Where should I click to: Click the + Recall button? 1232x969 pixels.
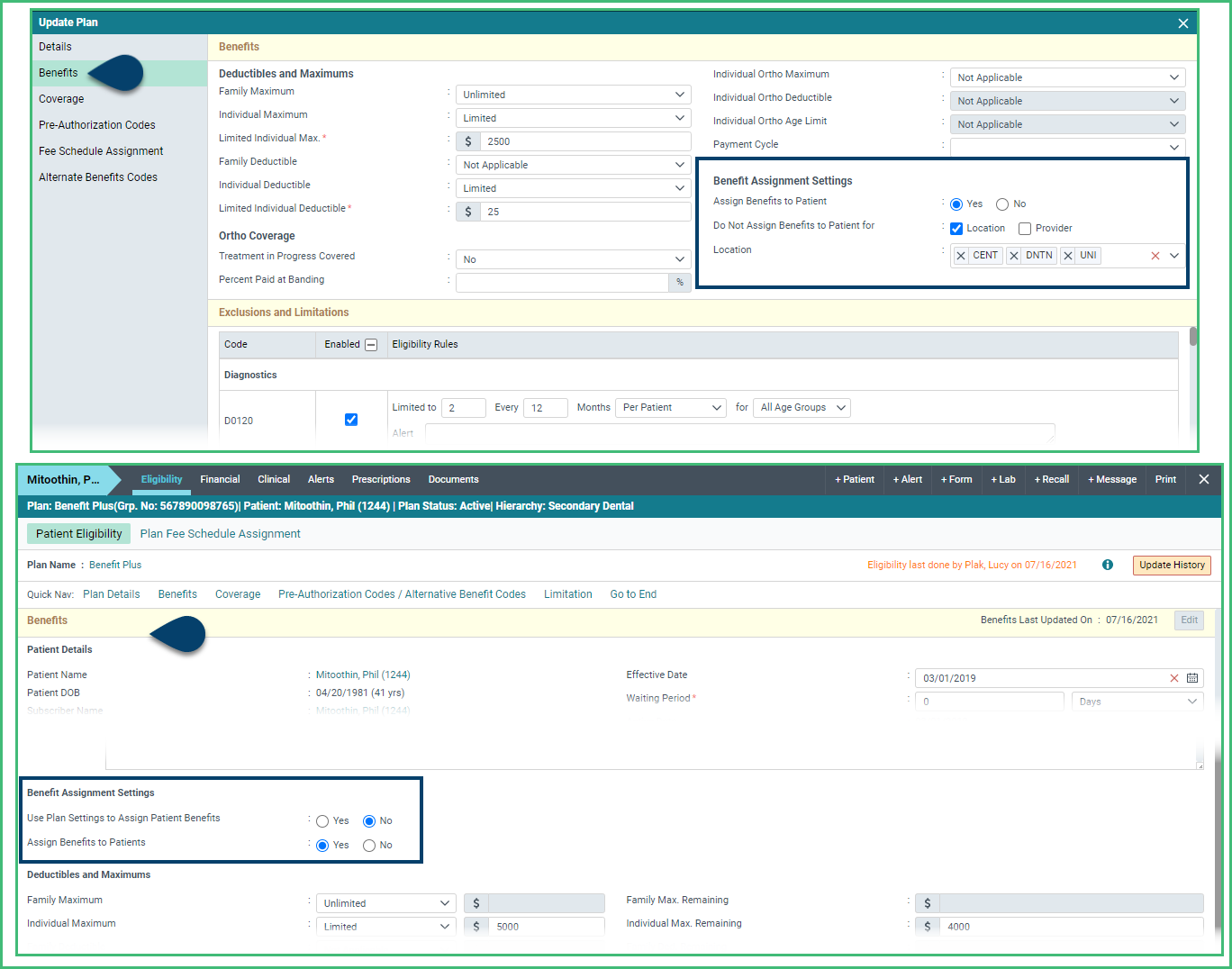[x=1052, y=479]
